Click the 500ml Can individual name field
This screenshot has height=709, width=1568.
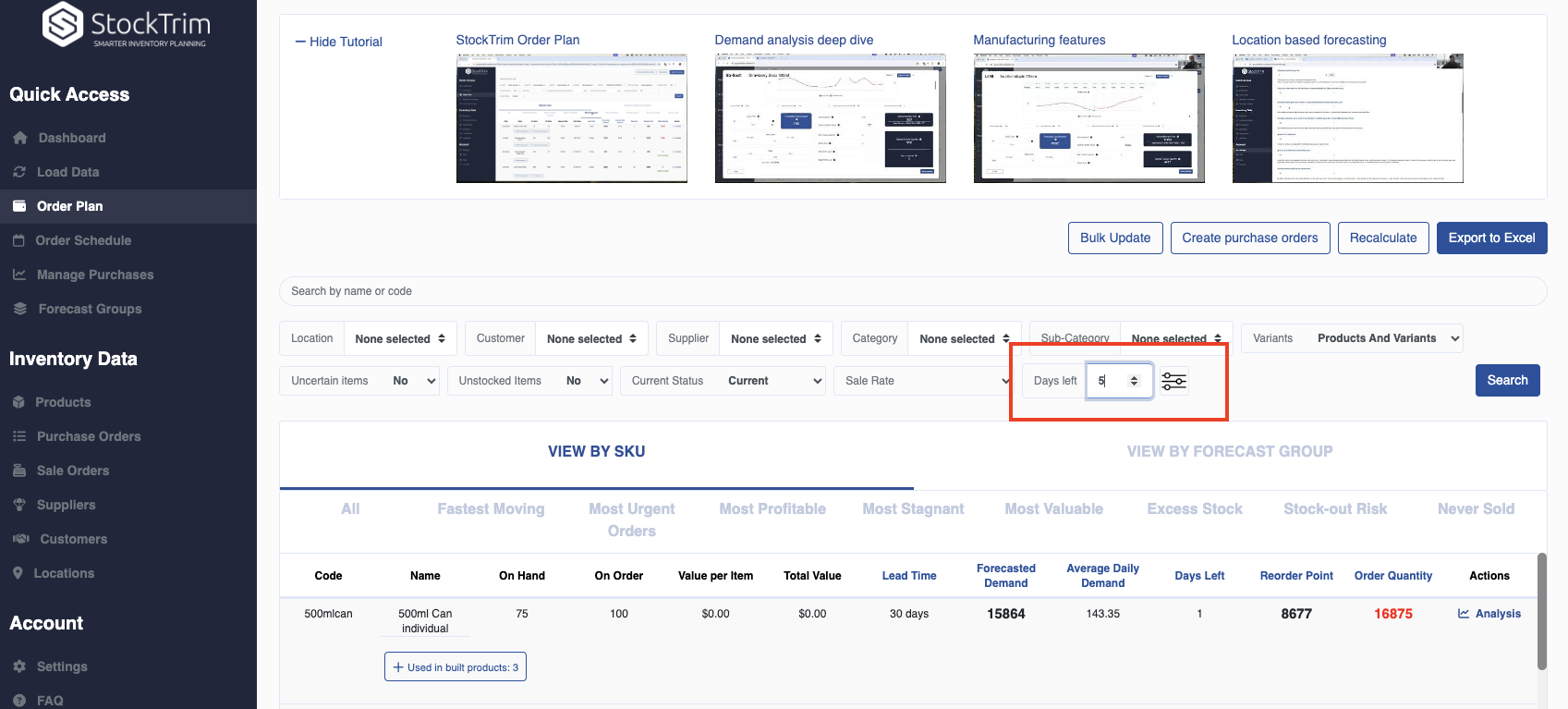[425, 621]
